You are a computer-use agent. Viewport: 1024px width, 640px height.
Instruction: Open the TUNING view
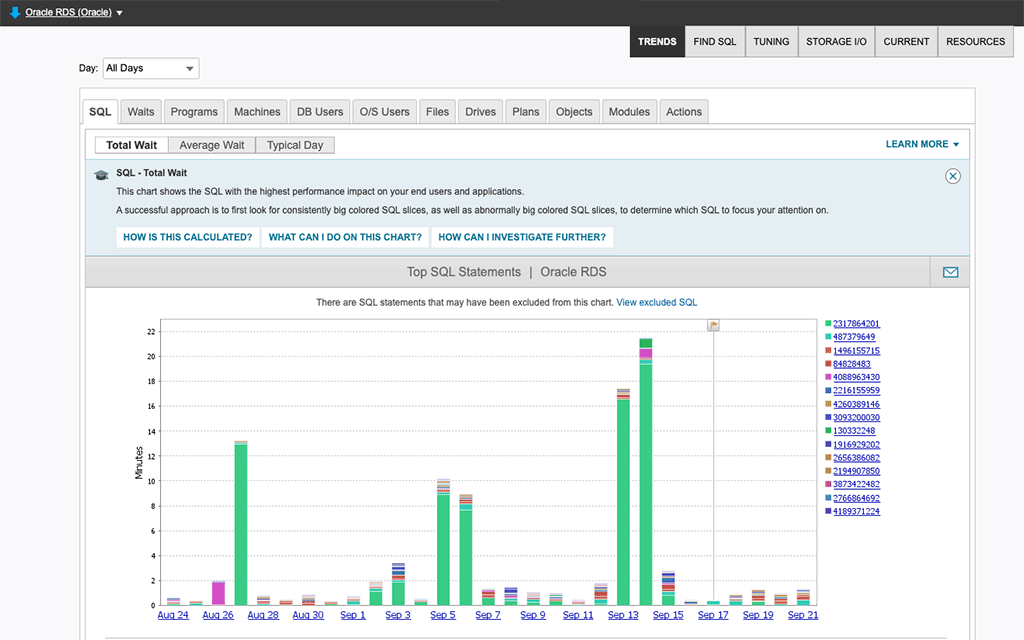(771, 41)
